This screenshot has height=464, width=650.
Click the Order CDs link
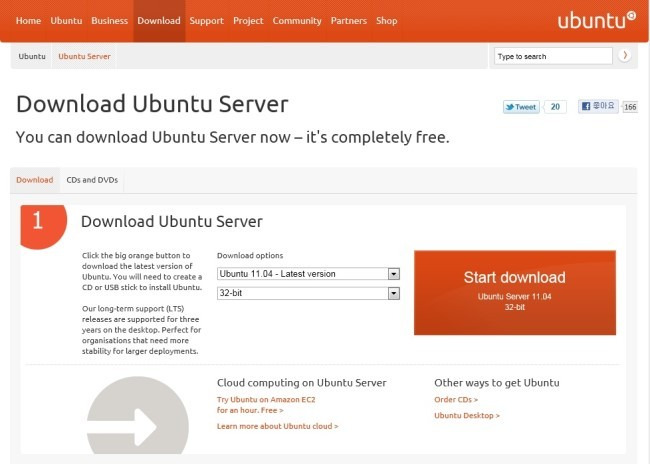tap(456, 400)
